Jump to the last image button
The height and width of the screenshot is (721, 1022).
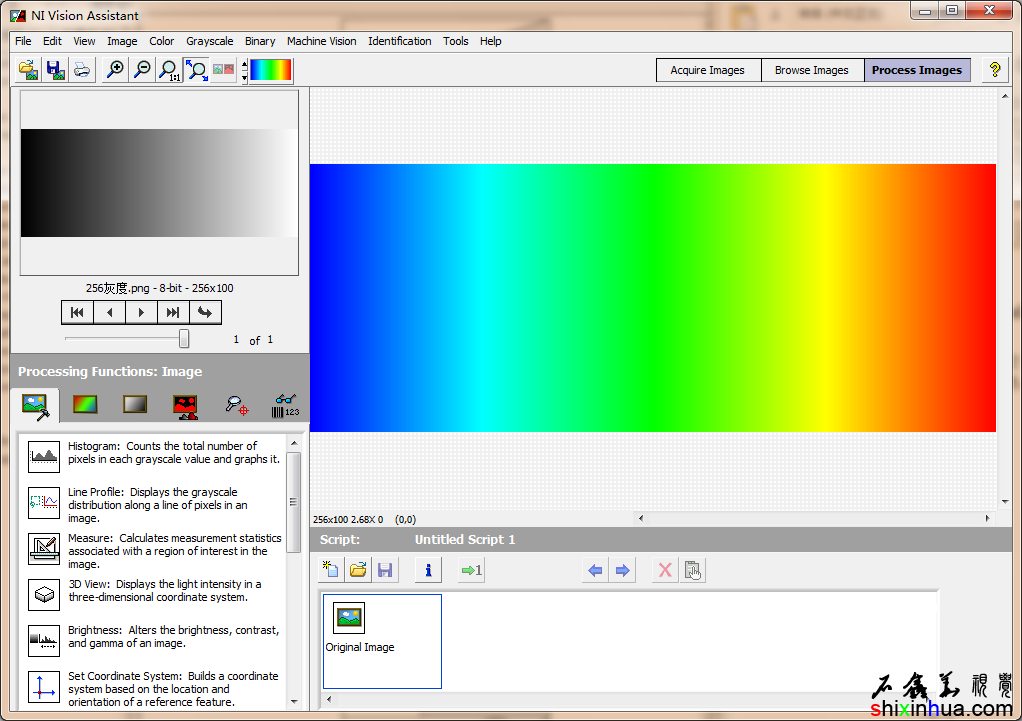(x=173, y=312)
